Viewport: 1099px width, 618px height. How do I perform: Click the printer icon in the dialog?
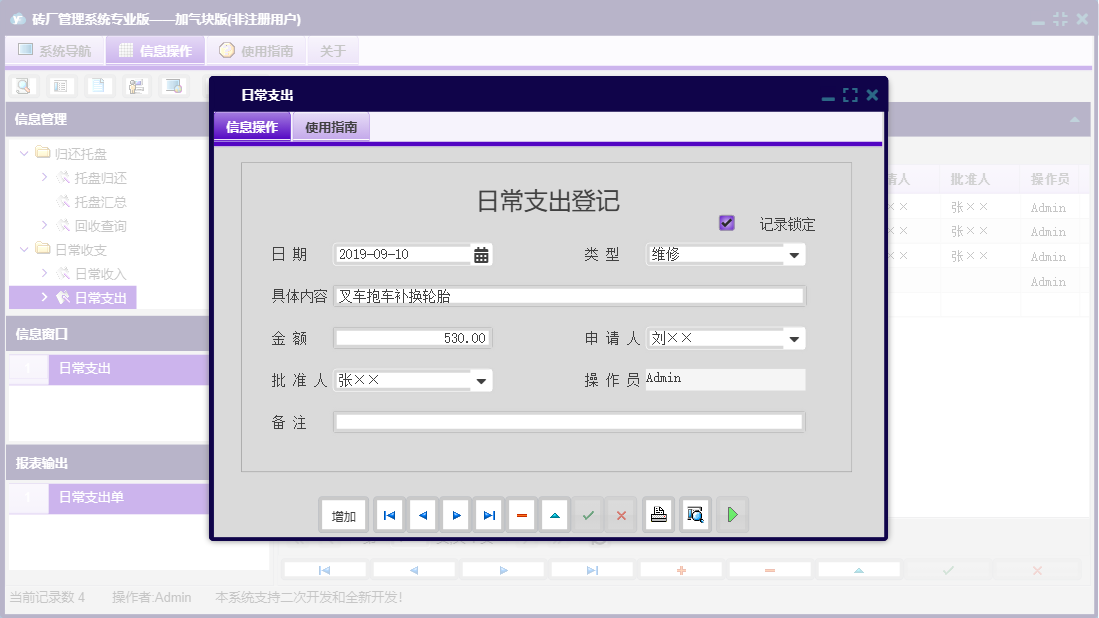pos(658,514)
